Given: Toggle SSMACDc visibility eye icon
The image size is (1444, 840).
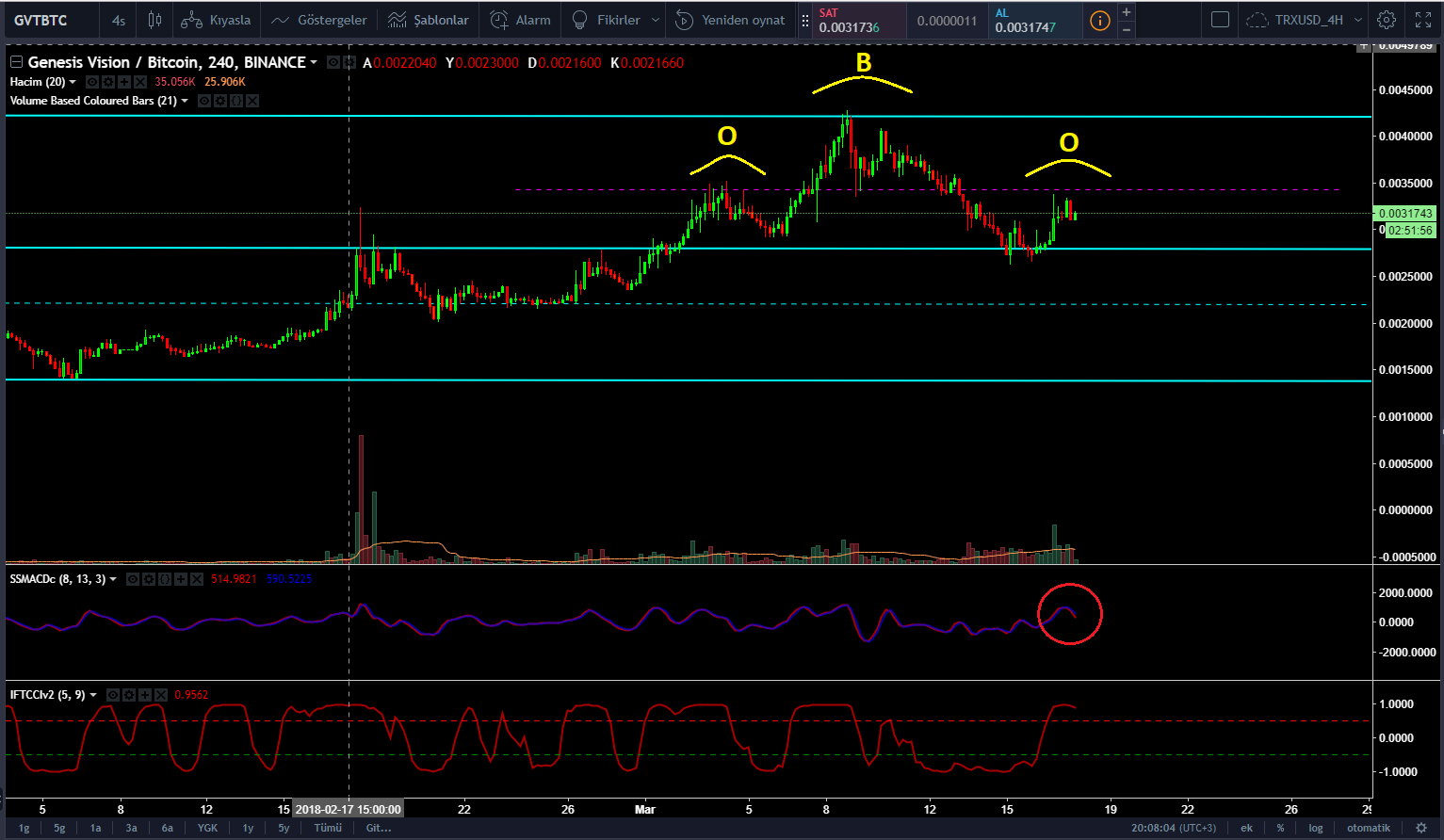Looking at the screenshot, I should coord(133,579).
